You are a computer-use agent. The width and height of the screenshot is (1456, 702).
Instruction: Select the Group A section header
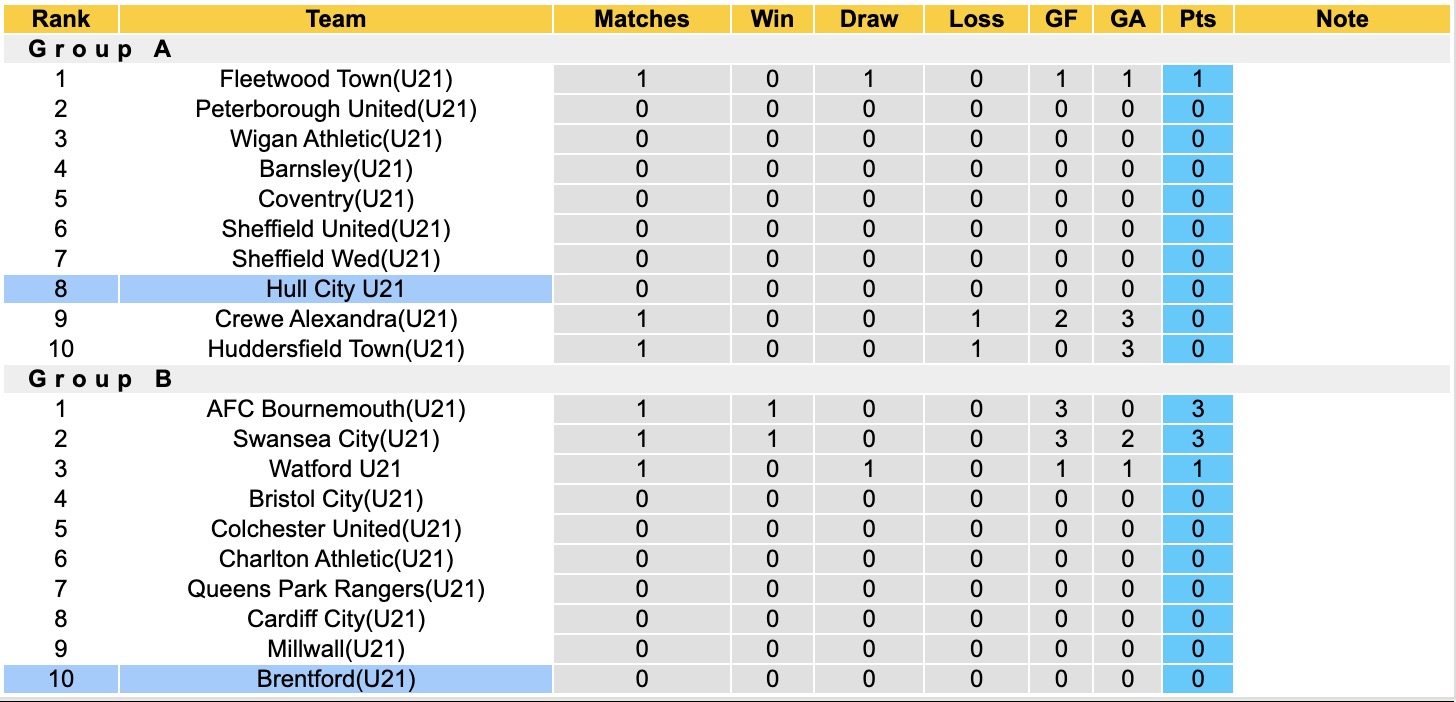coord(100,49)
